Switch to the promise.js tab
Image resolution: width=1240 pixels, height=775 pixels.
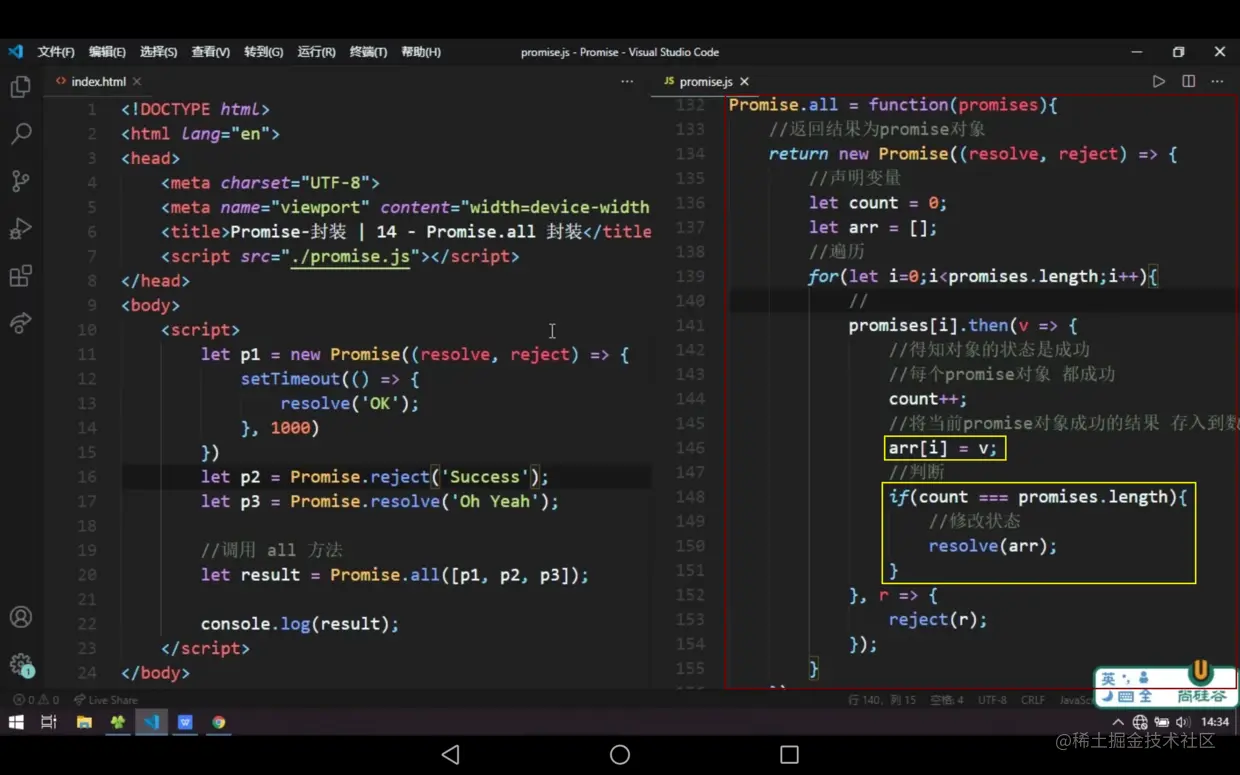[706, 82]
